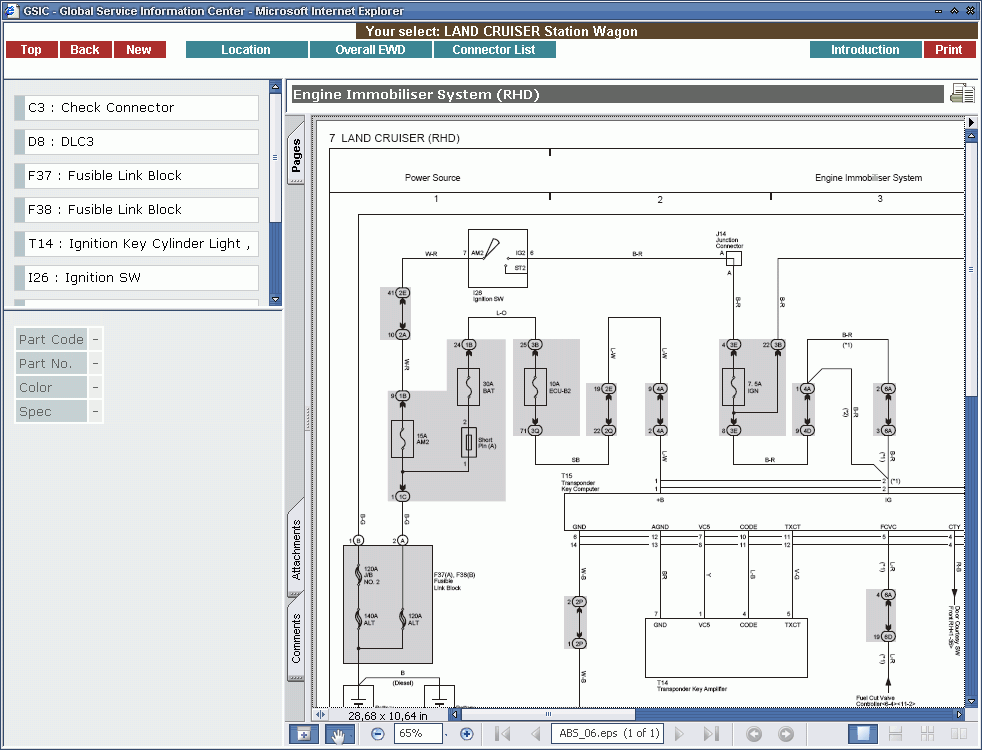982x750 pixels.
Task: Open the toolbar options icon at bottom left
Action: point(303,734)
